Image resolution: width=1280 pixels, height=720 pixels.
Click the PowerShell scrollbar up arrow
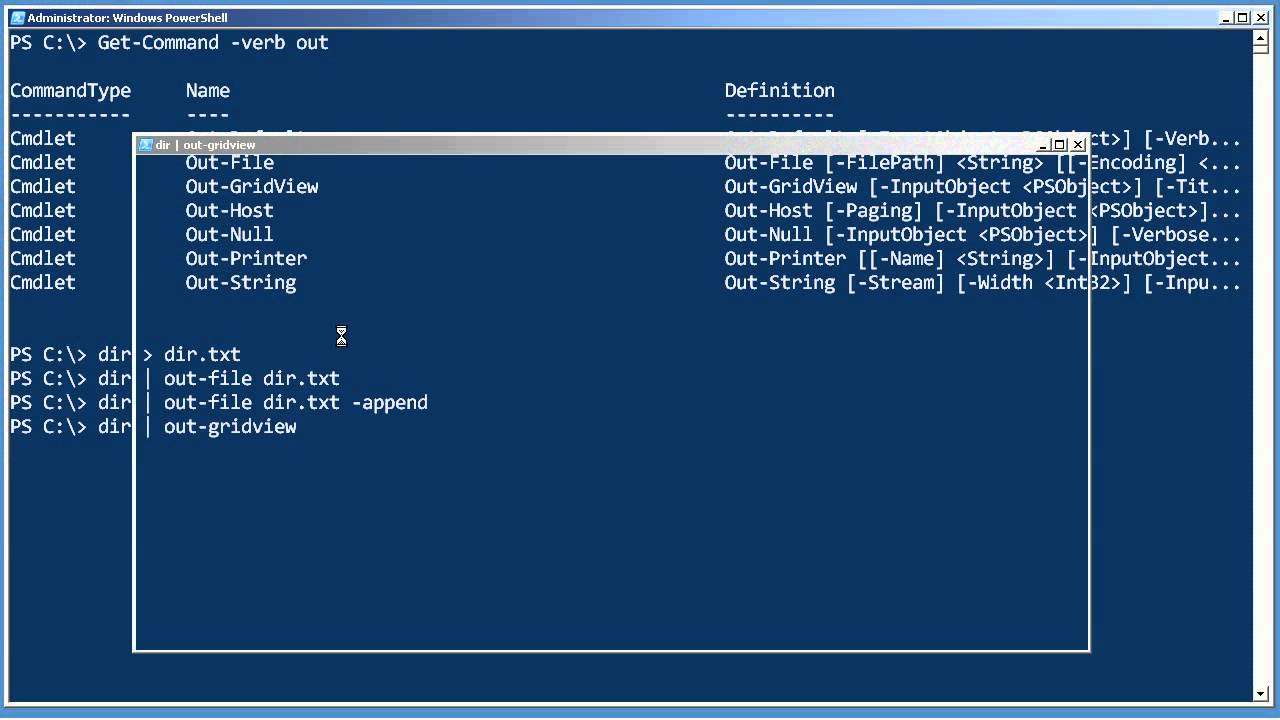1261,39
